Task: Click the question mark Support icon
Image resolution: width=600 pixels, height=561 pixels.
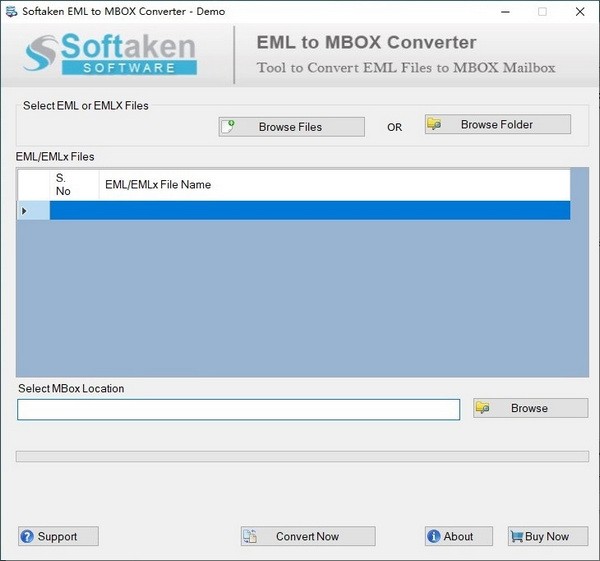Action: (x=27, y=536)
